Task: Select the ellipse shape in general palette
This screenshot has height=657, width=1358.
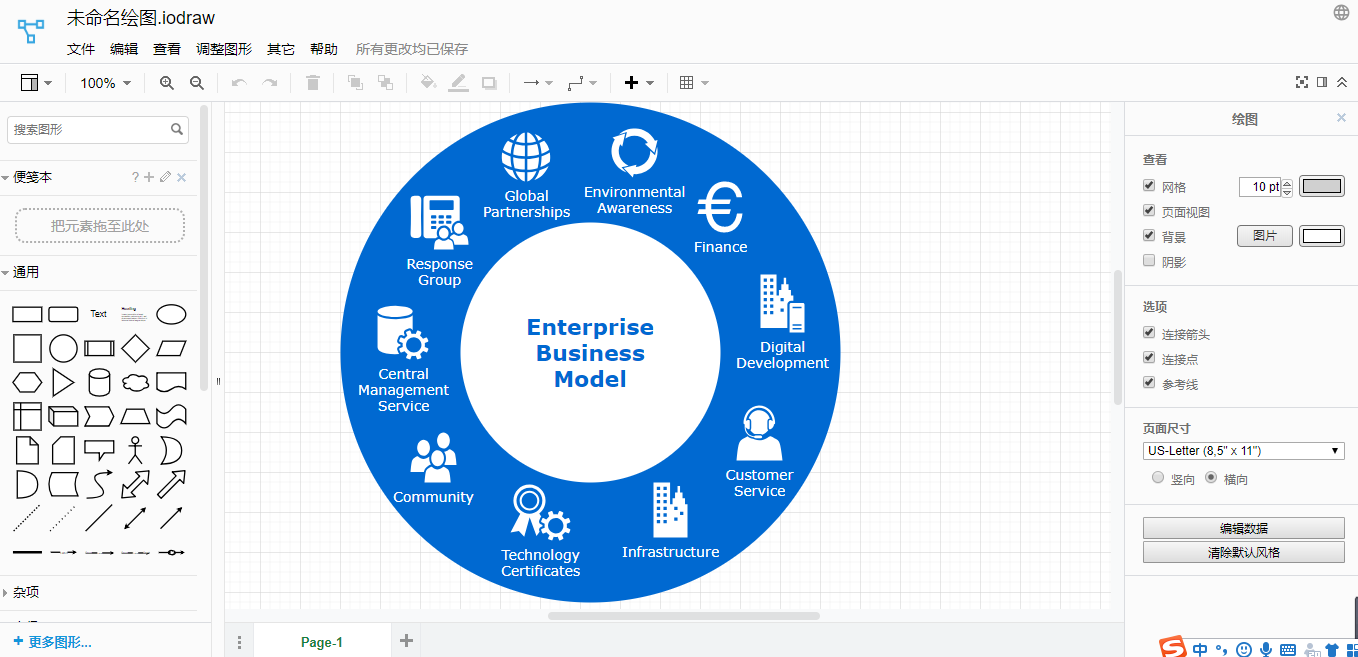Action: 171,314
